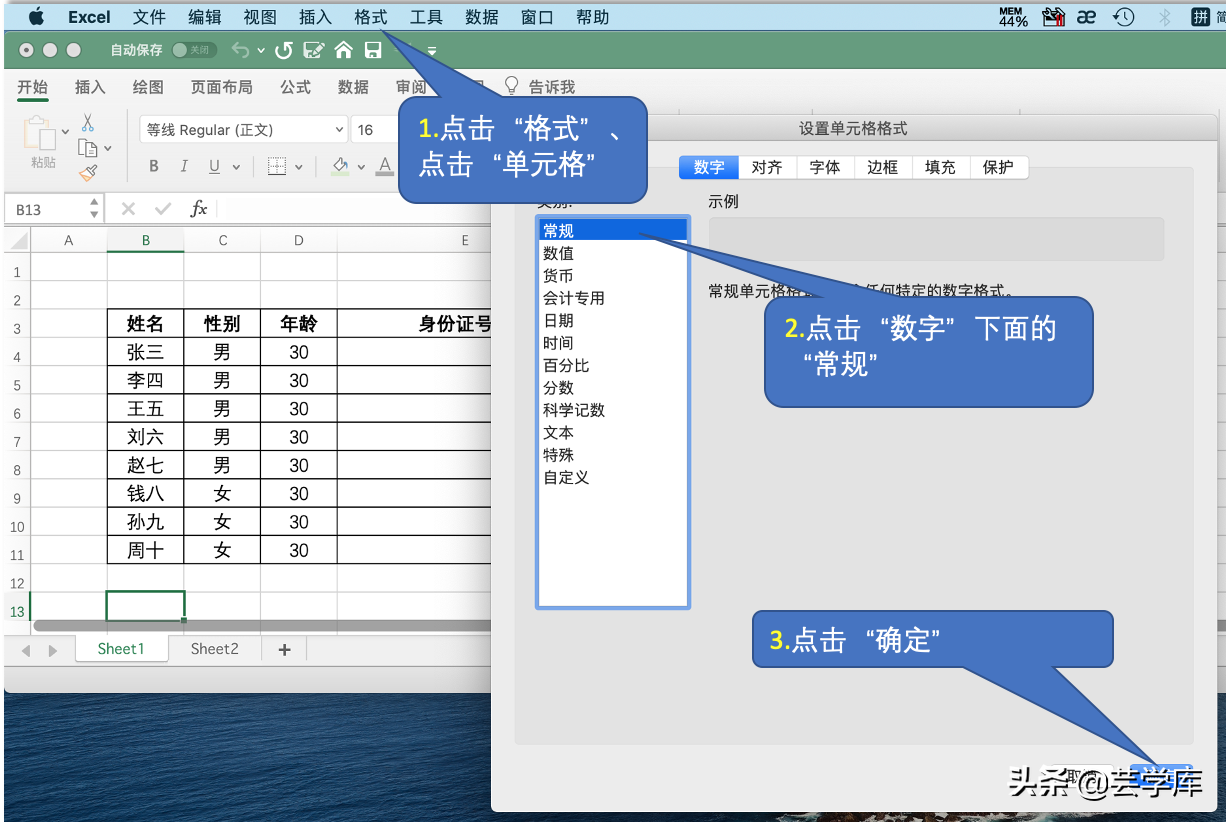1226x822 pixels.
Task: Select 常规 in the category list
Action: (613, 231)
